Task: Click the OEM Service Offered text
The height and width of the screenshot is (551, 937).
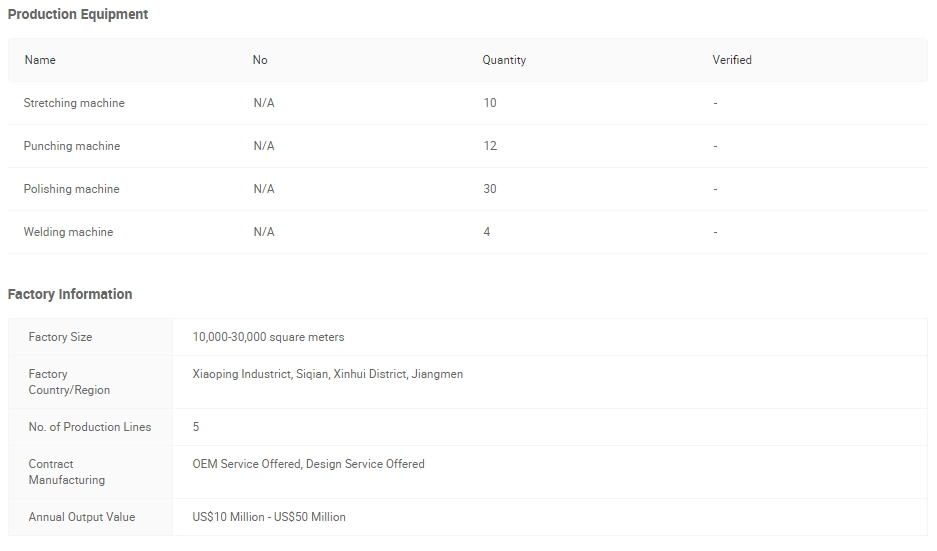Action: (247, 464)
